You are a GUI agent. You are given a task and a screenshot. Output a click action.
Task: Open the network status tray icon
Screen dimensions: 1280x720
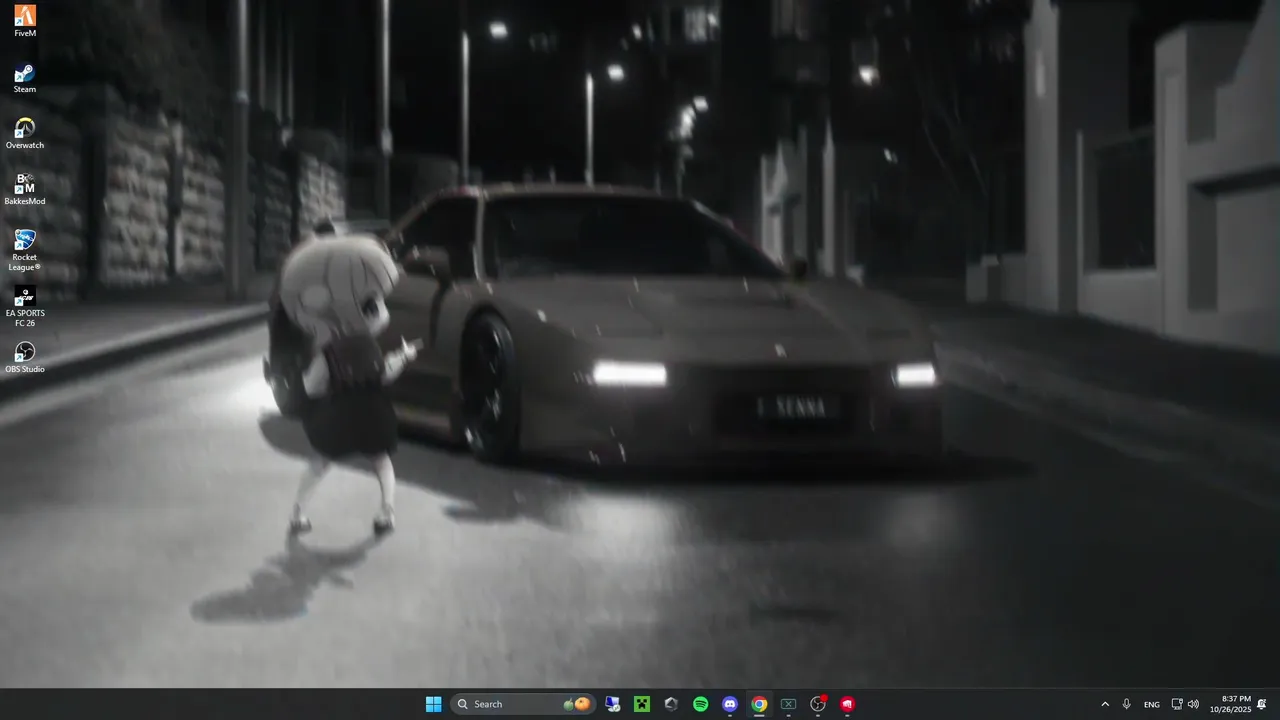[x=1177, y=704]
